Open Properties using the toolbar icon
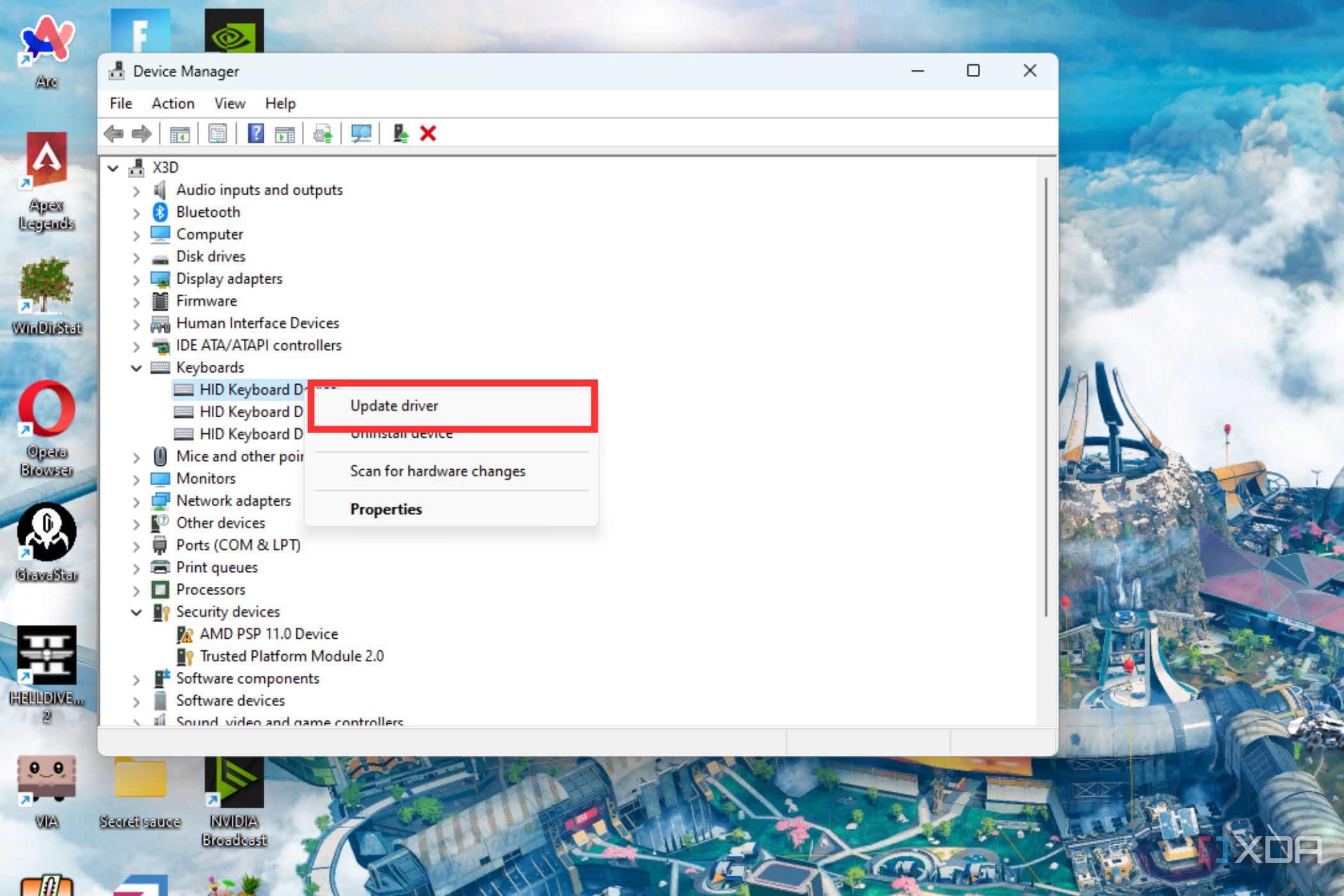Image resolution: width=1344 pixels, height=896 pixels. (x=218, y=133)
